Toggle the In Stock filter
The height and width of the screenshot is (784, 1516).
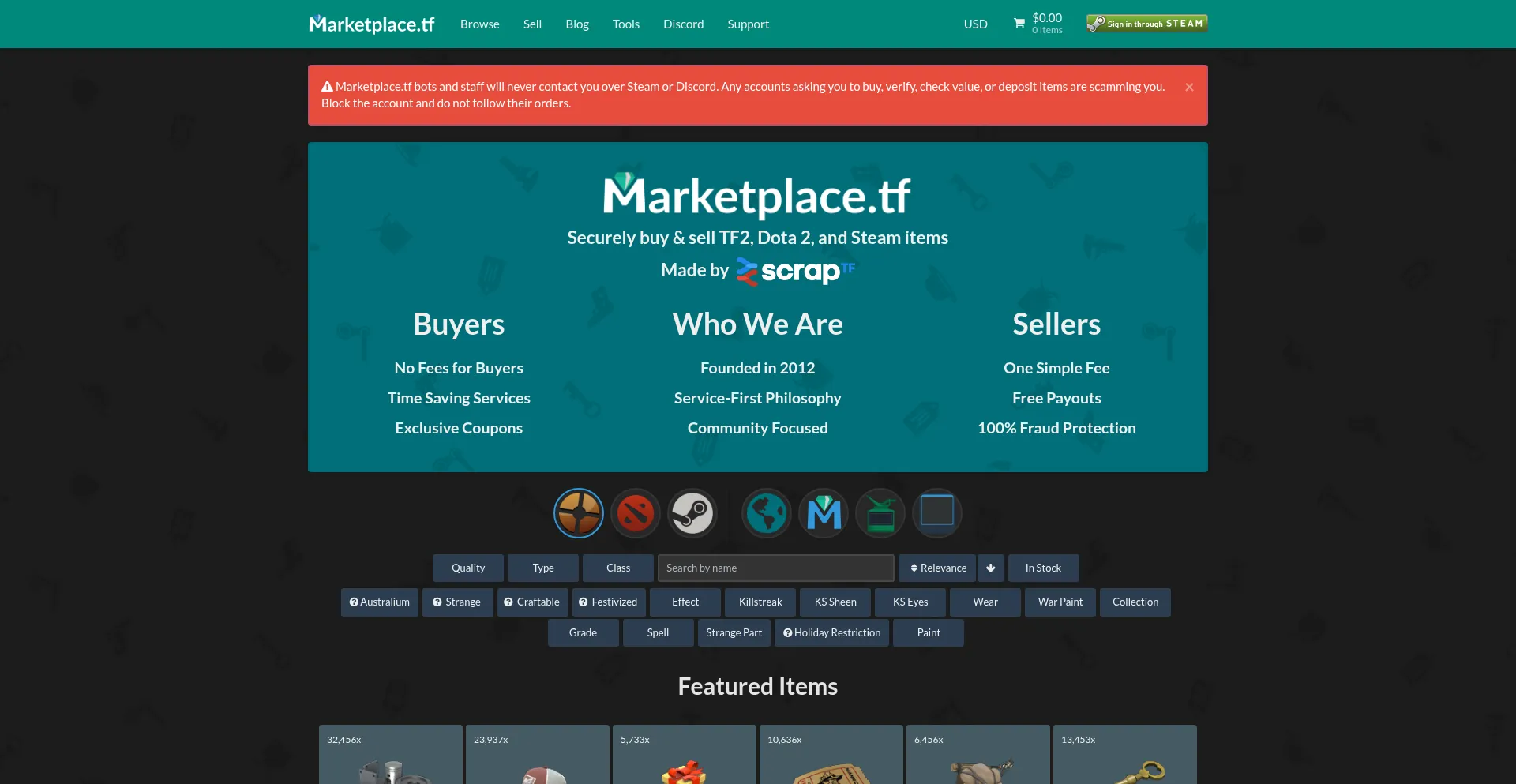pos(1042,568)
